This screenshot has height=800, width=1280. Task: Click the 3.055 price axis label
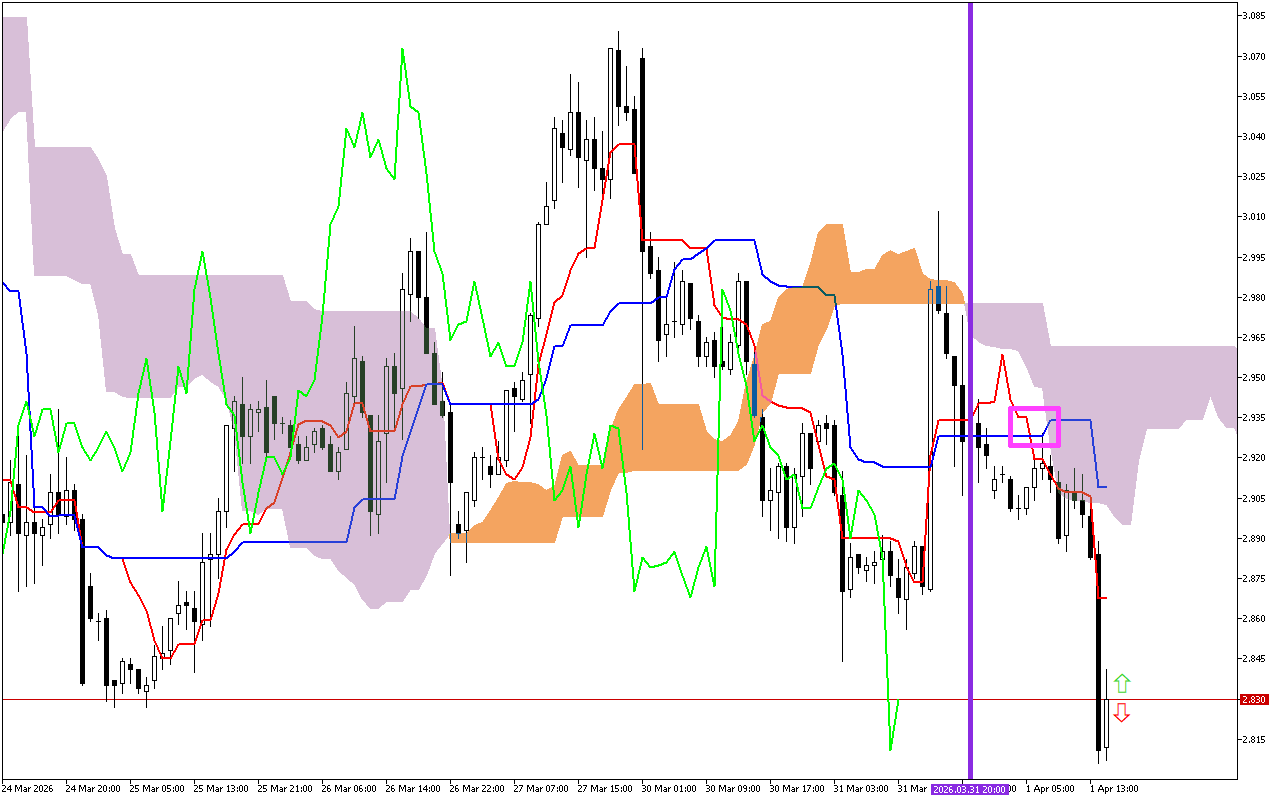click(x=1254, y=97)
